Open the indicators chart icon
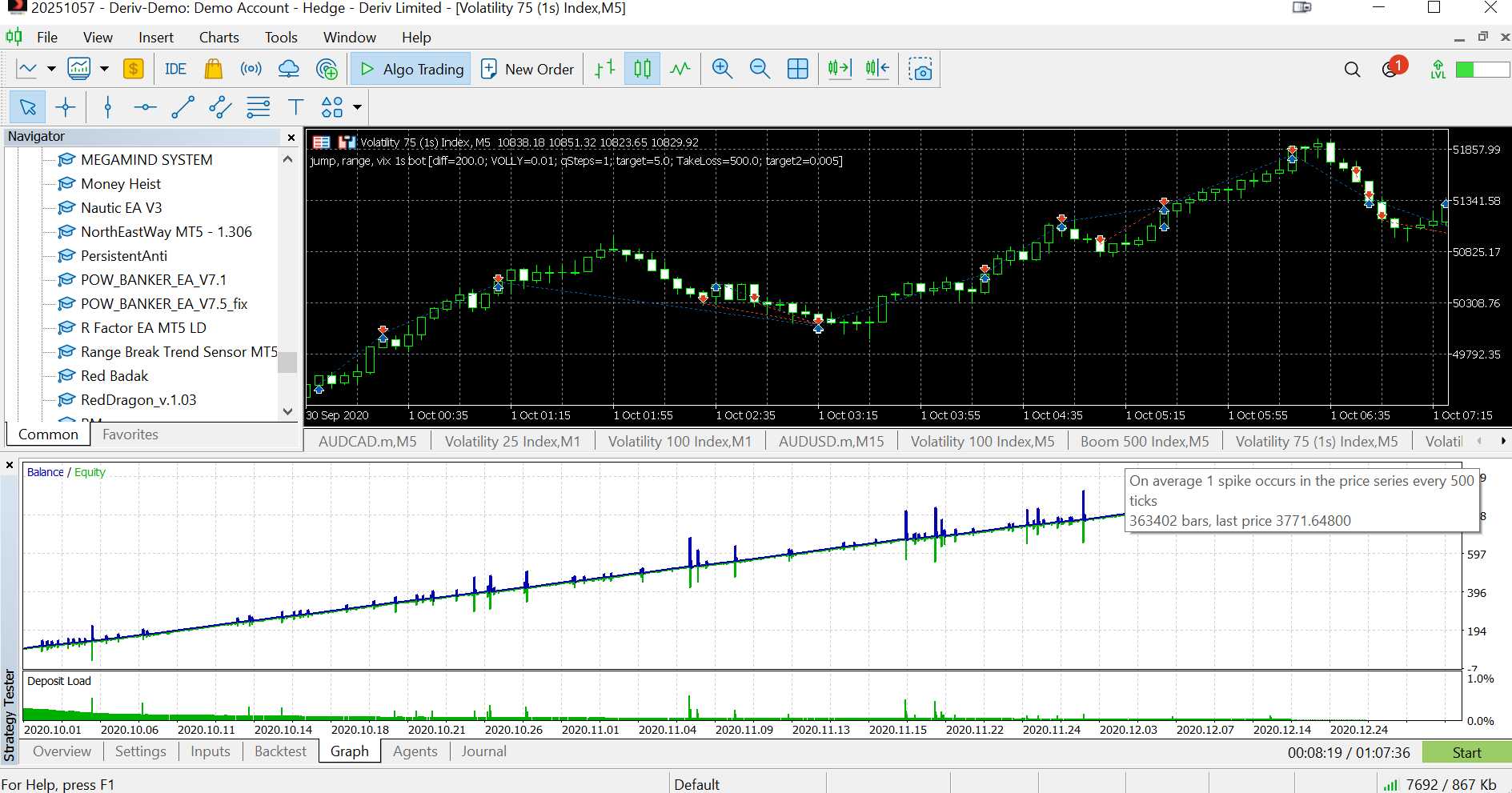The width and height of the screenshot is (1512, 793). pos(79,69)
